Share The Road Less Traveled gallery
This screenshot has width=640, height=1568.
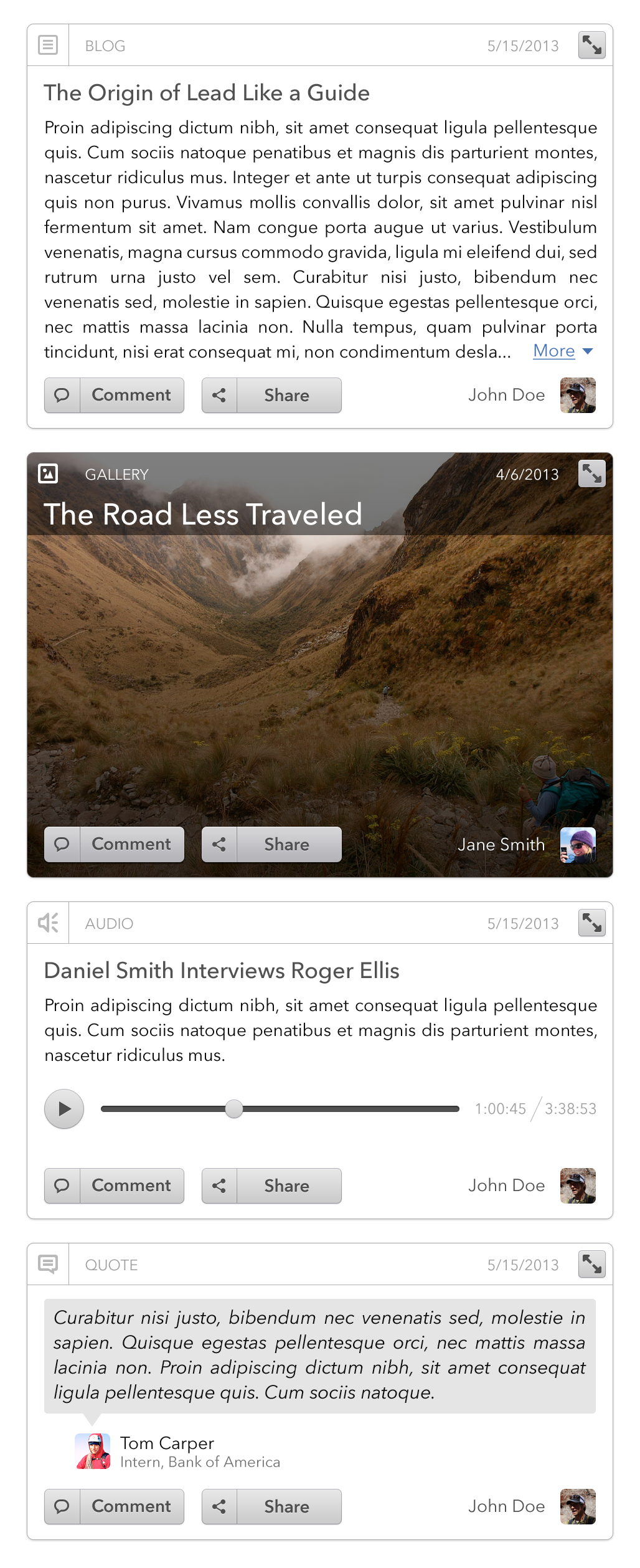click(271, 844)
